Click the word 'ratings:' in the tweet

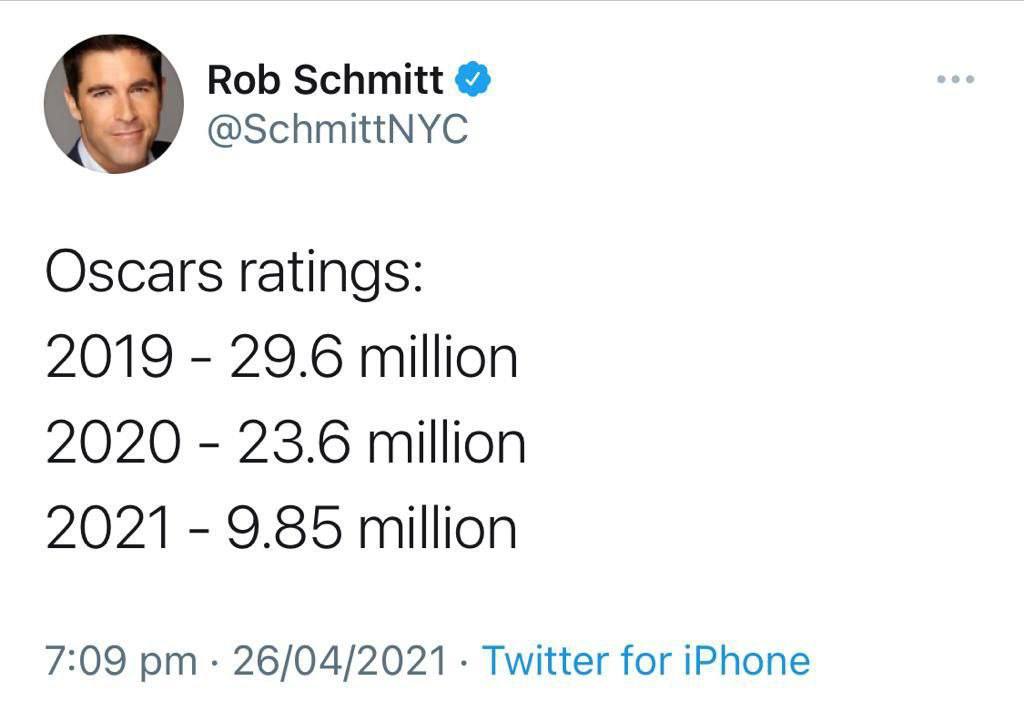click(331, 275)
